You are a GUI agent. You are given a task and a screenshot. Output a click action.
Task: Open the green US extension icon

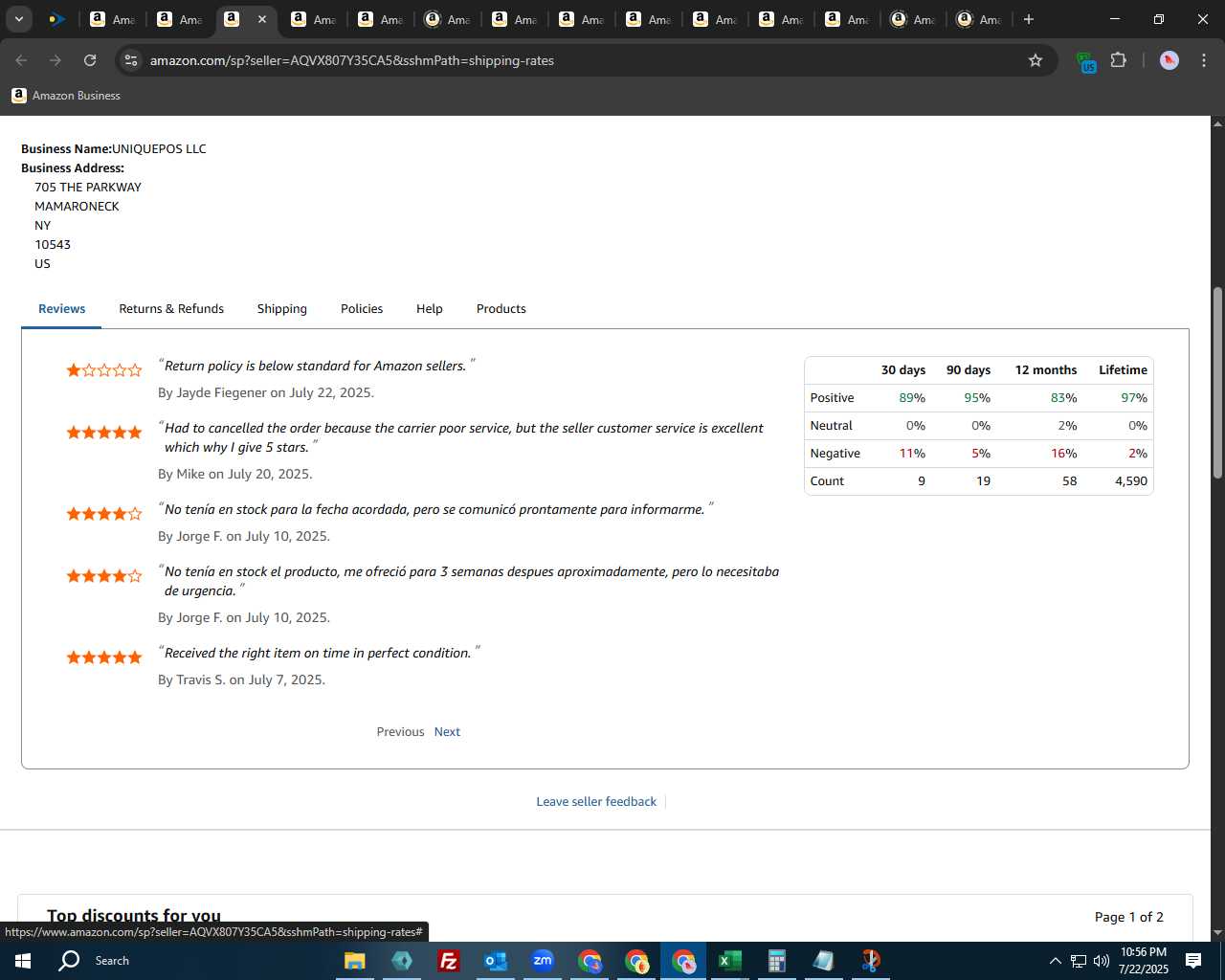1085,62
